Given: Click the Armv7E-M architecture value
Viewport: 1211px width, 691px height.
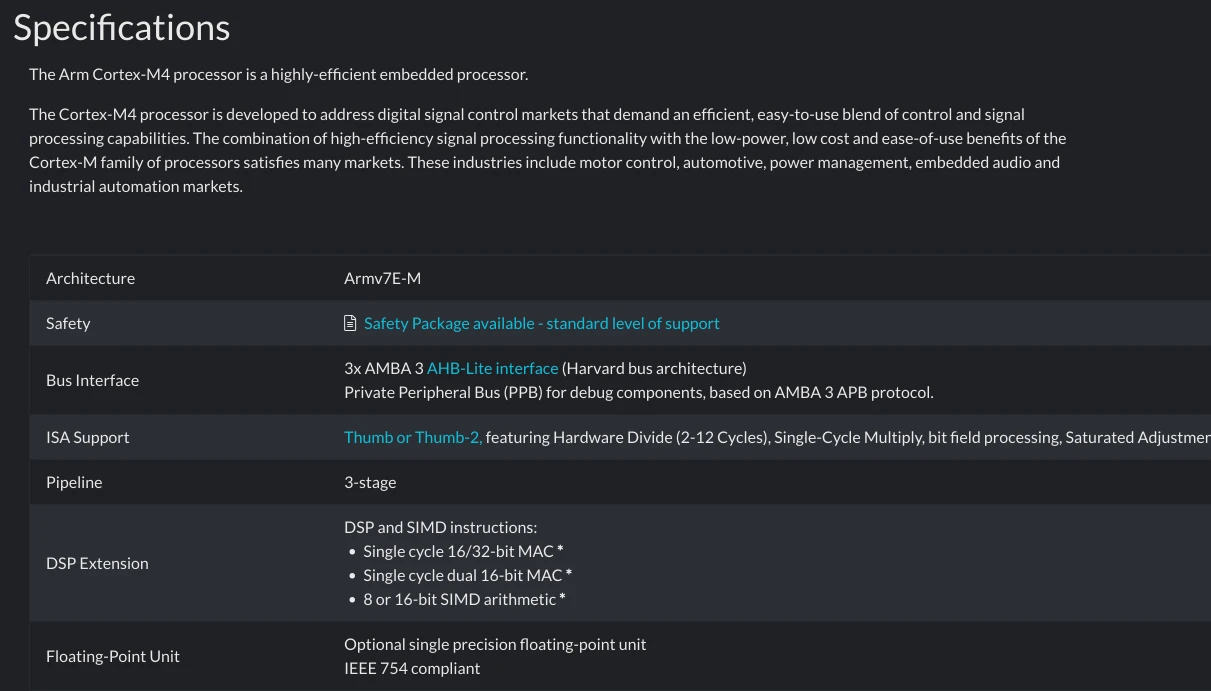Looking at the screenshot, I should click(x=382, y=278).
